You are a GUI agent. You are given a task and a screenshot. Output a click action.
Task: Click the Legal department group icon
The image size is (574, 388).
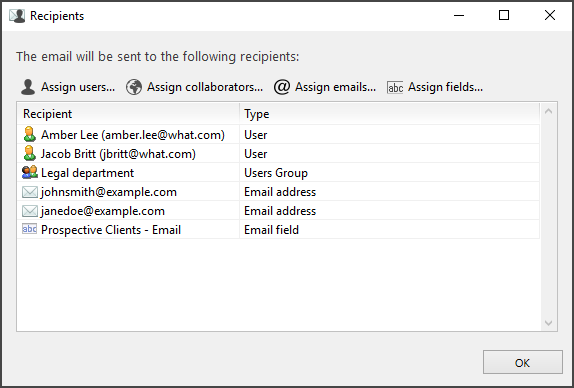coord(30,172)
